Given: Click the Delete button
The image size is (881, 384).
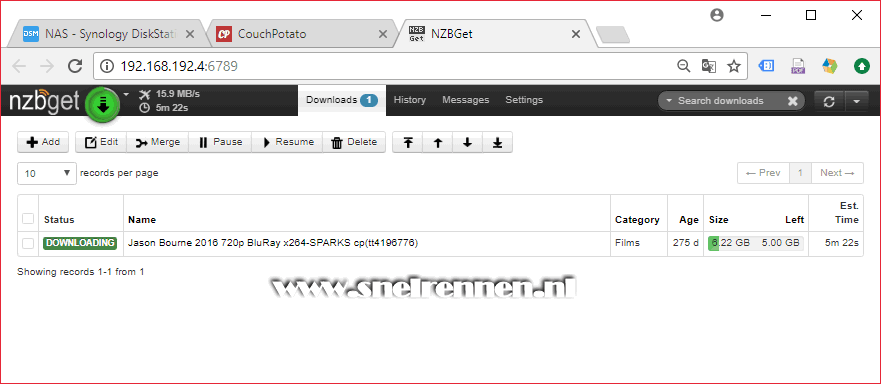Looking at the screenshot, I should pos(354,142).
